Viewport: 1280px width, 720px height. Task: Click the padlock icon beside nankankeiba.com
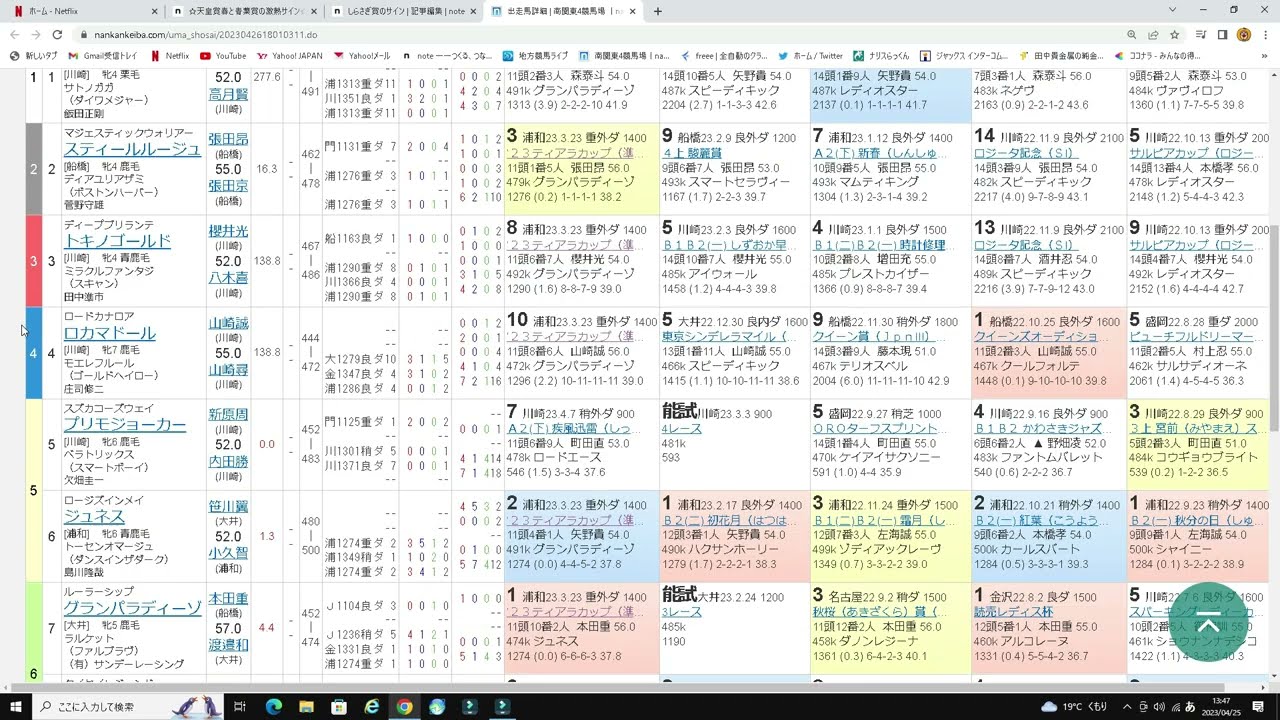(x=84, y=34)
